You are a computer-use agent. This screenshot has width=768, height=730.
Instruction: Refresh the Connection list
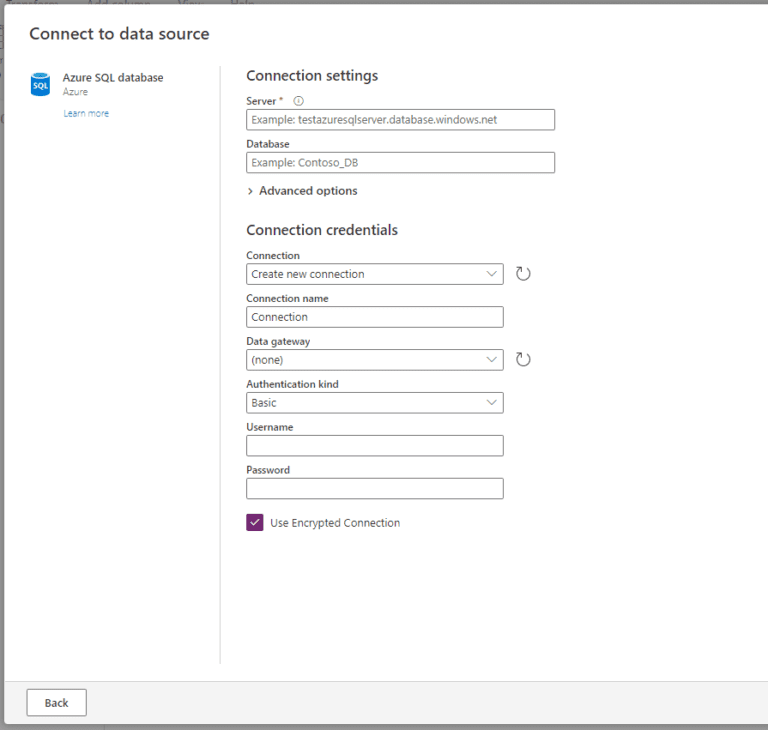[x=523, y=273]
